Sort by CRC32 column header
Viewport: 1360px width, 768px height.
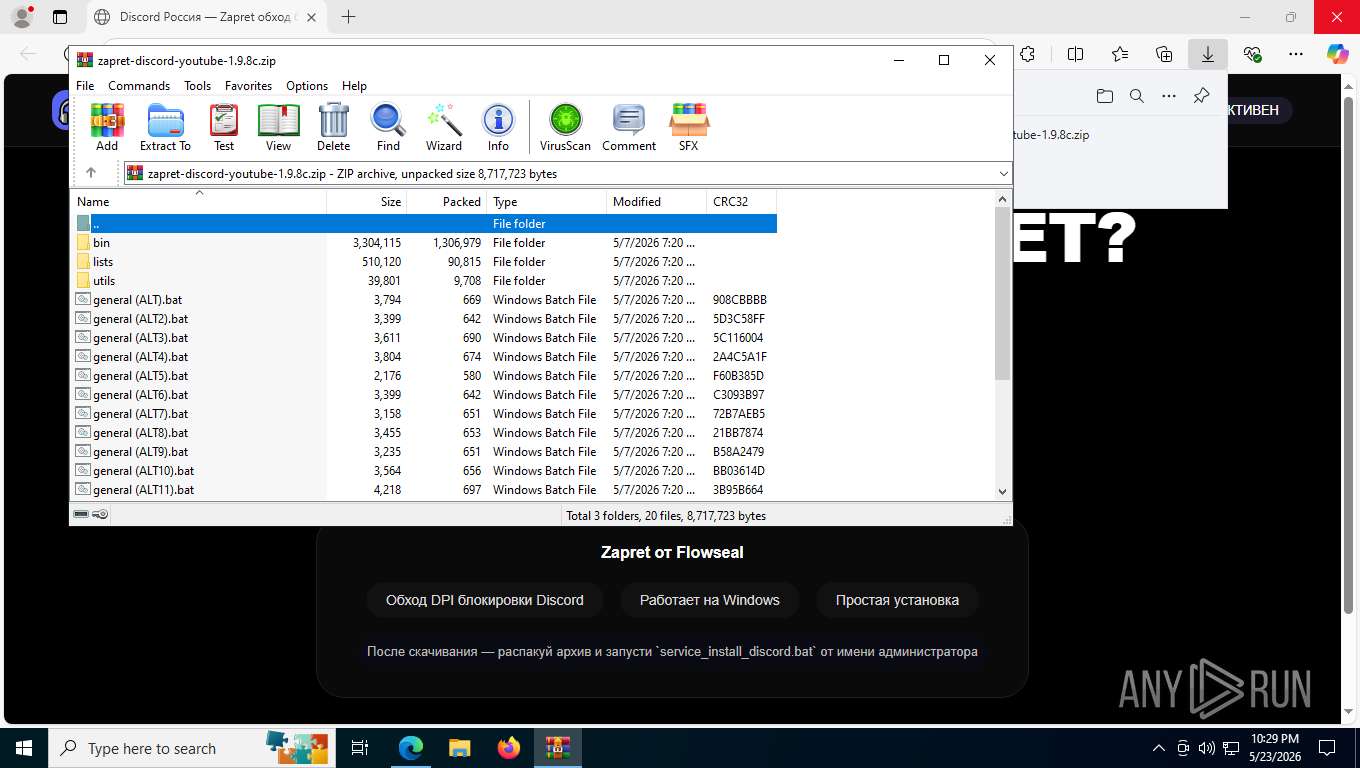tap(741, 201)
